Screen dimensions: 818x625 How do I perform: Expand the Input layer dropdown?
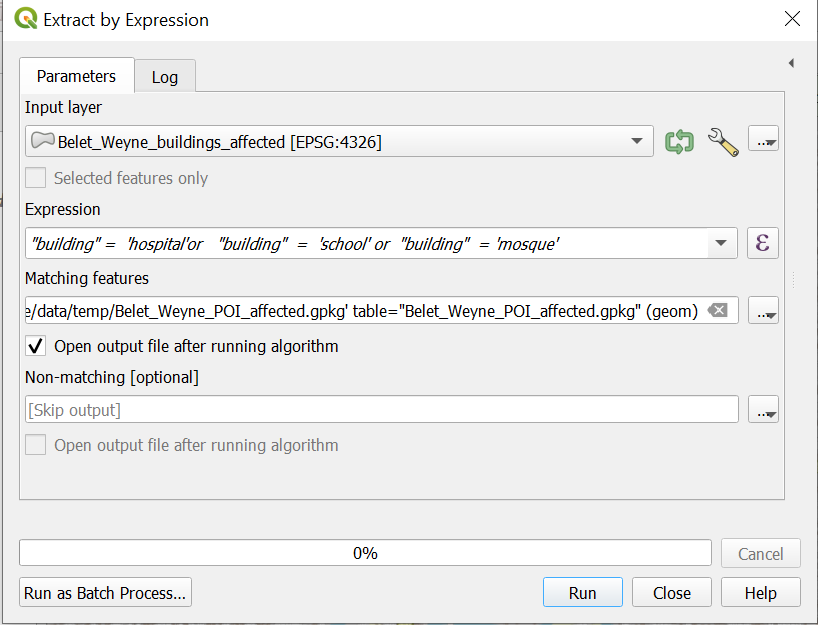(x=636, y=141)
